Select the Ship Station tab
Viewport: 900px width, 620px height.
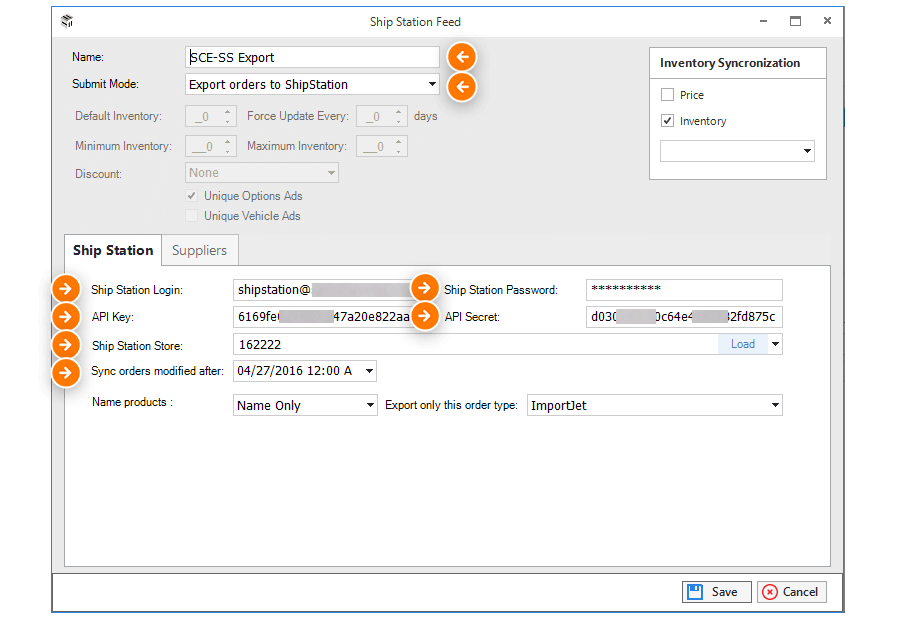[113, 250]
